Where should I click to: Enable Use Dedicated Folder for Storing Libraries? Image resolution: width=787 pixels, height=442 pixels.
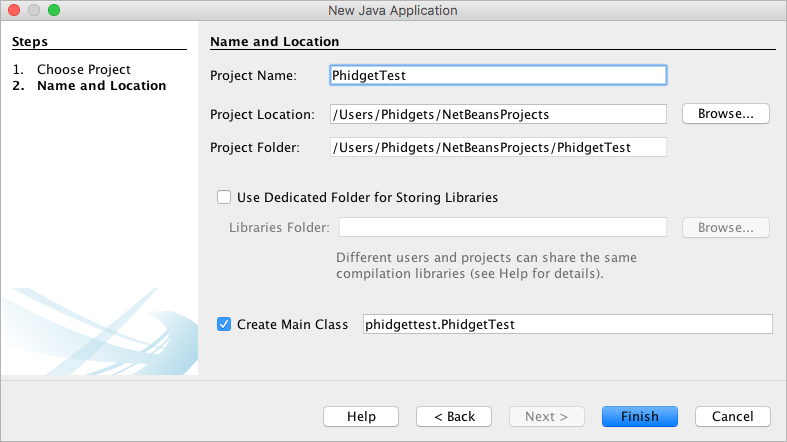pyautogui.click(x=224, y=197)
